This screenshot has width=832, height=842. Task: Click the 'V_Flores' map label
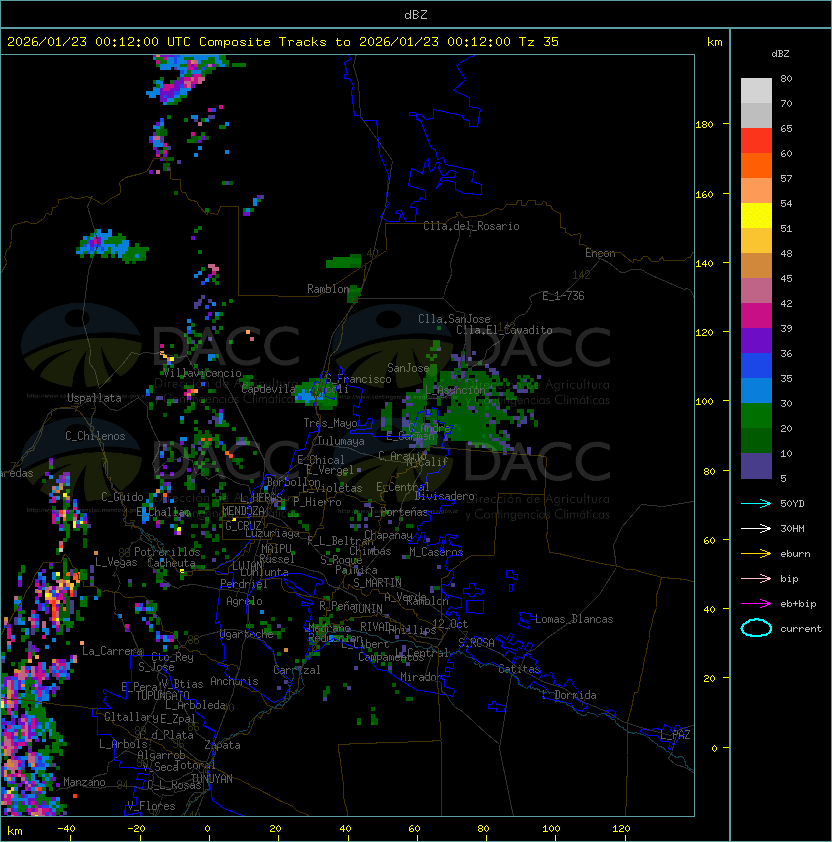coord(151,806)
